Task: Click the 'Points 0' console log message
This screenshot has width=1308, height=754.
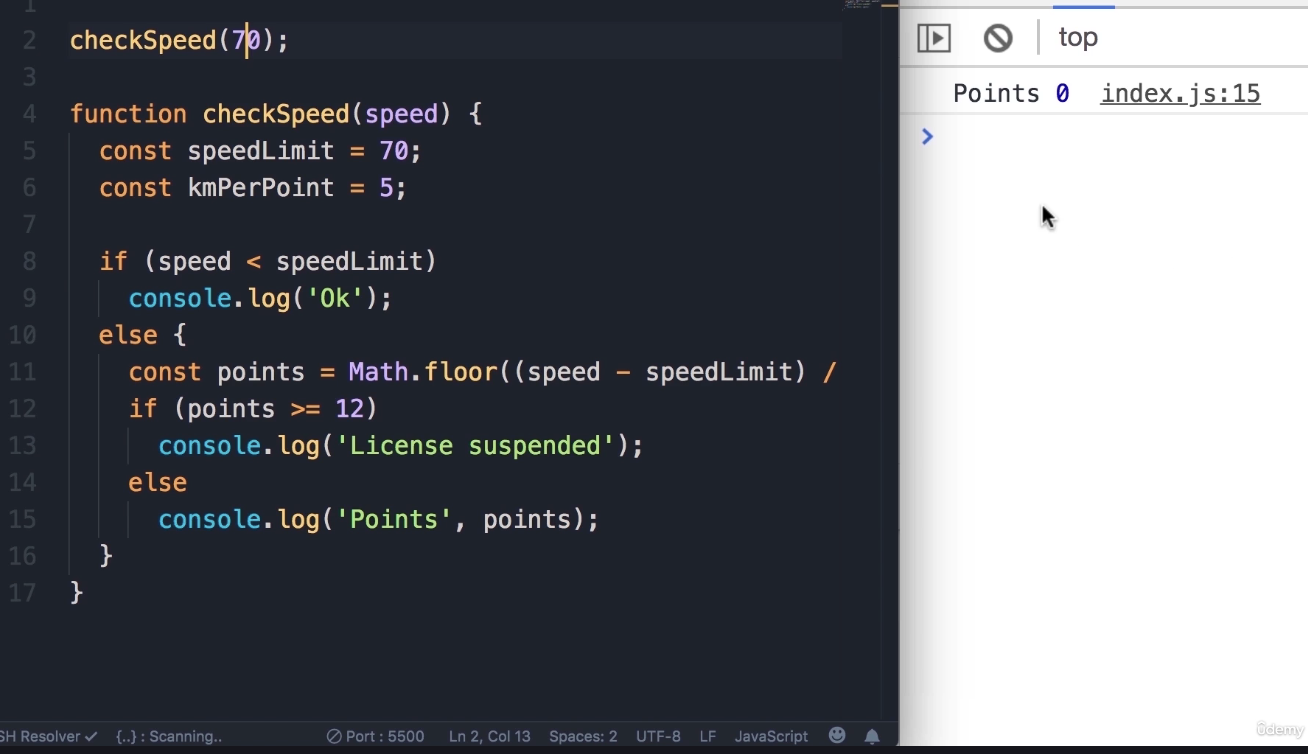Action: pos(1010,94)
